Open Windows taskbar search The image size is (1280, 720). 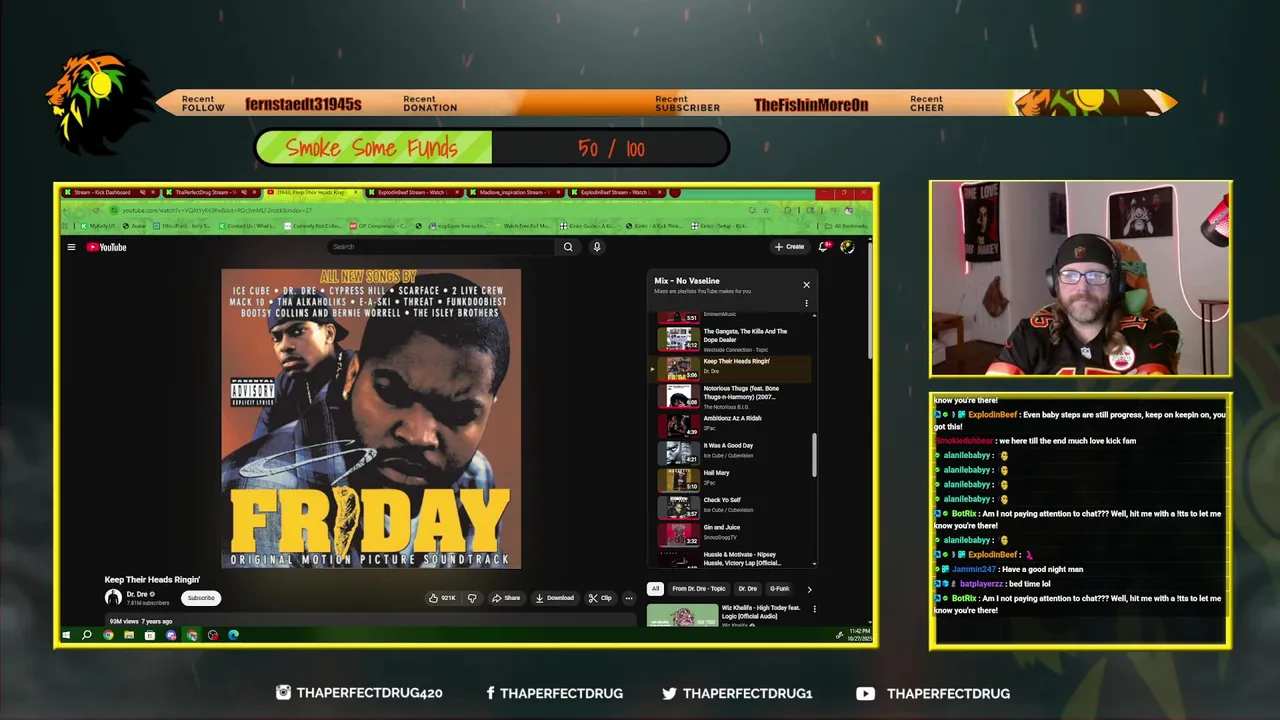[x=87, y=635]
